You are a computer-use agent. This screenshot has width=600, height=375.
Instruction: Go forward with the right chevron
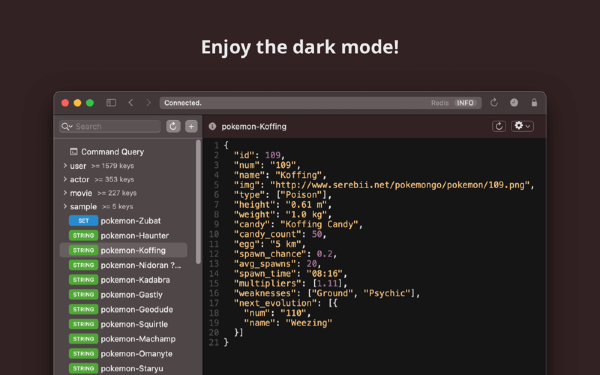click(148, 103)
